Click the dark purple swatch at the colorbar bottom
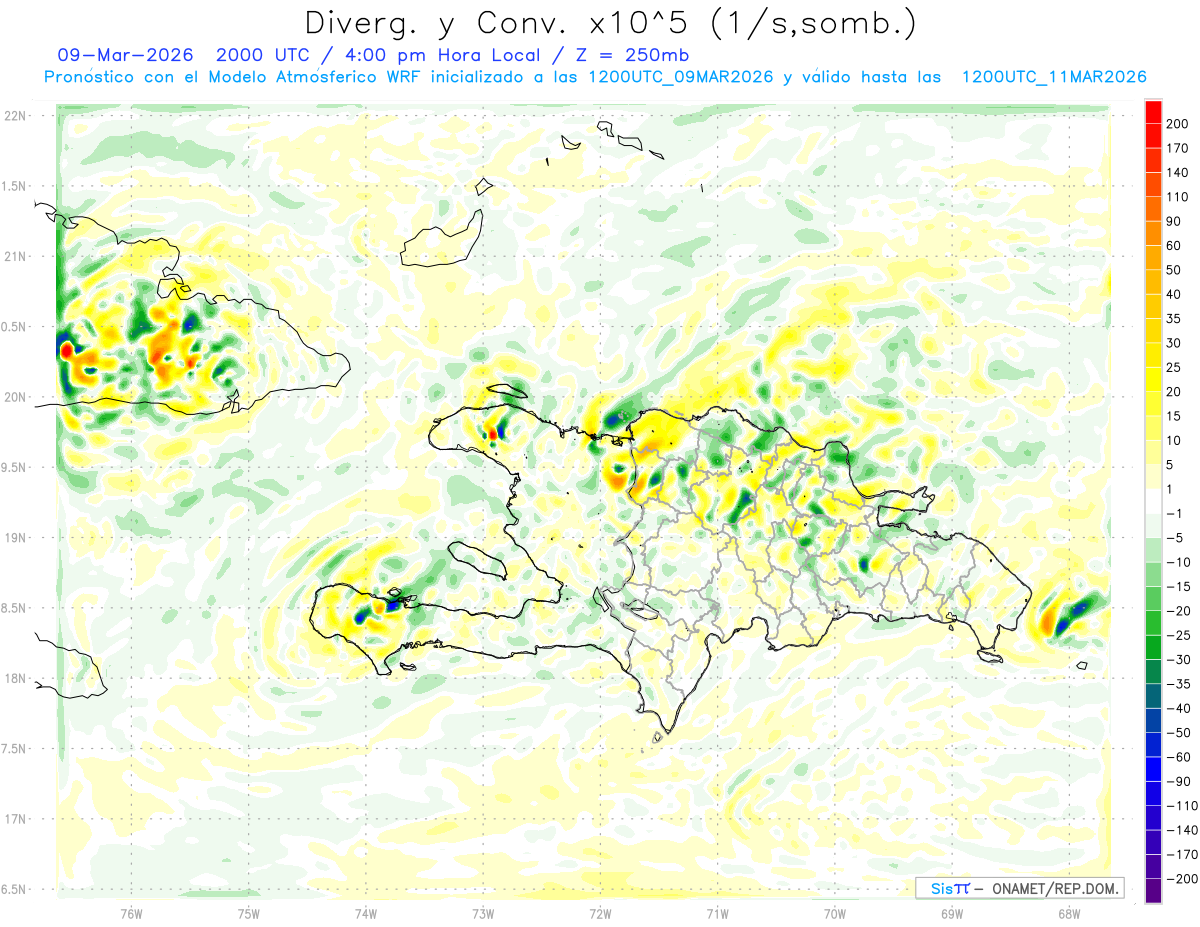 coord(1153,891)
